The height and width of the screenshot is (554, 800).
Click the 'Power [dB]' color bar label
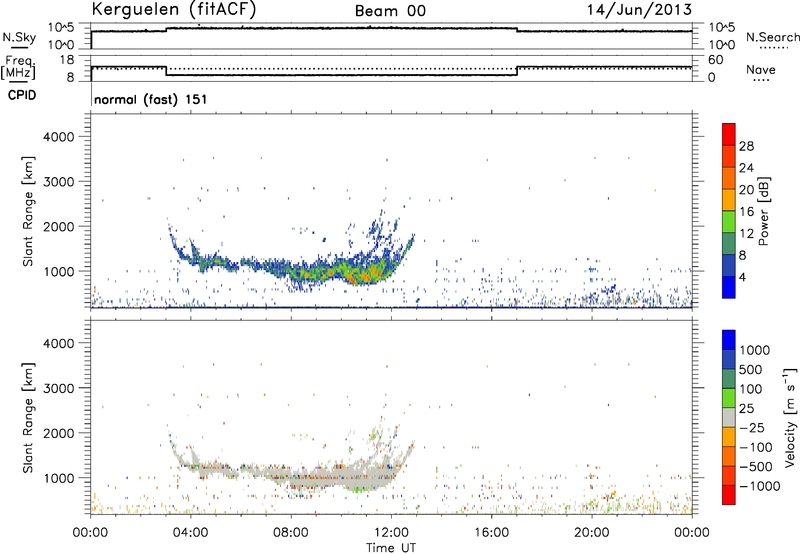point(764,211)
